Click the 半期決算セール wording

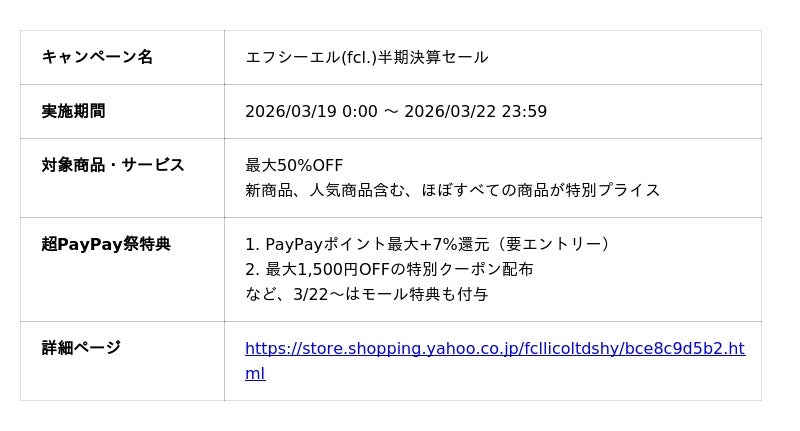coord(440,57)
